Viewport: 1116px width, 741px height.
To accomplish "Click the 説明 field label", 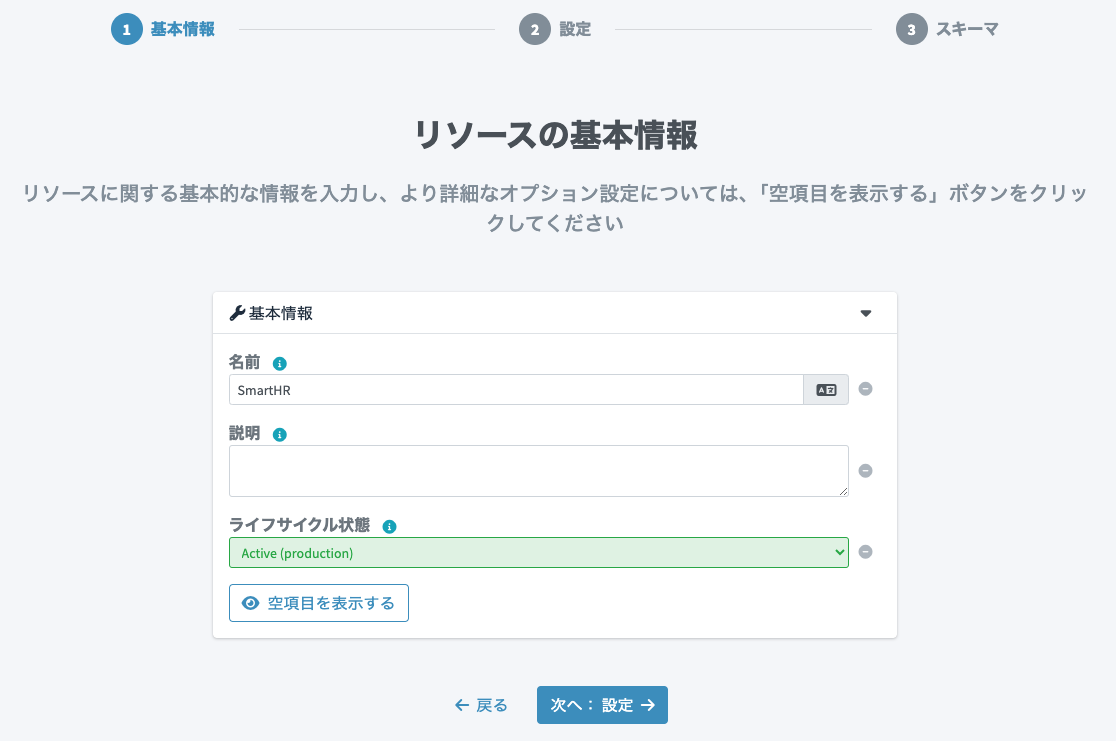I will (x=244, y=433).
